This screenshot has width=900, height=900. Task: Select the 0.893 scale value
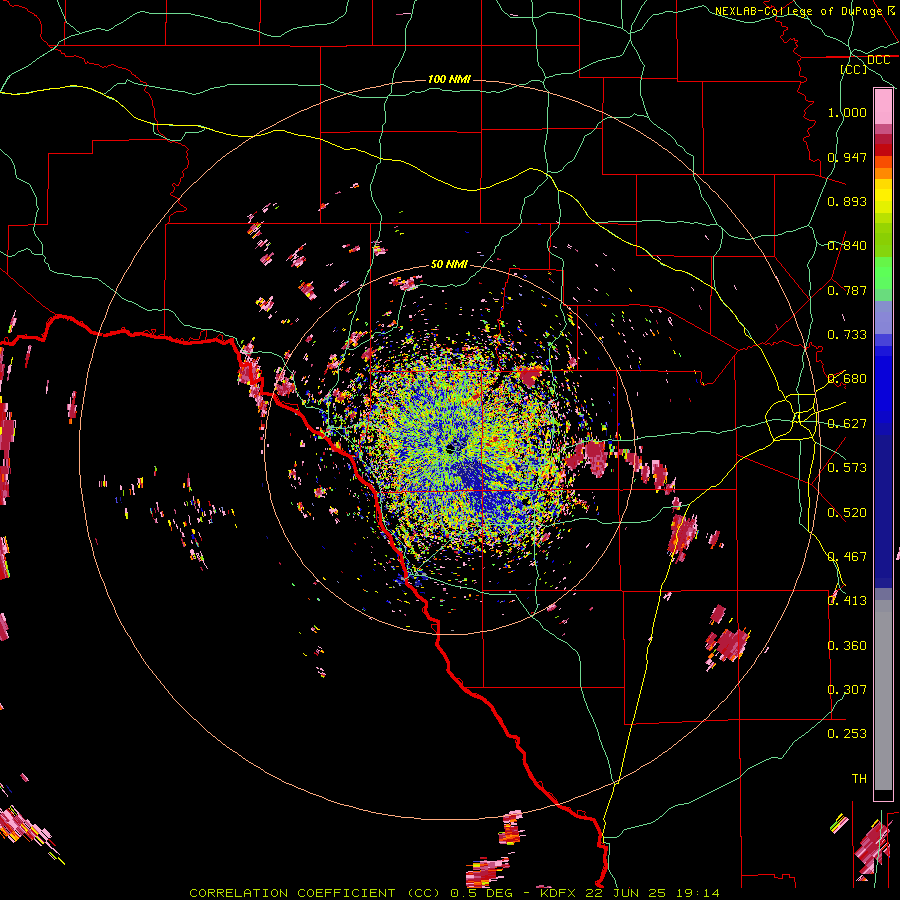pyautogui.click(x=847, y=201)
